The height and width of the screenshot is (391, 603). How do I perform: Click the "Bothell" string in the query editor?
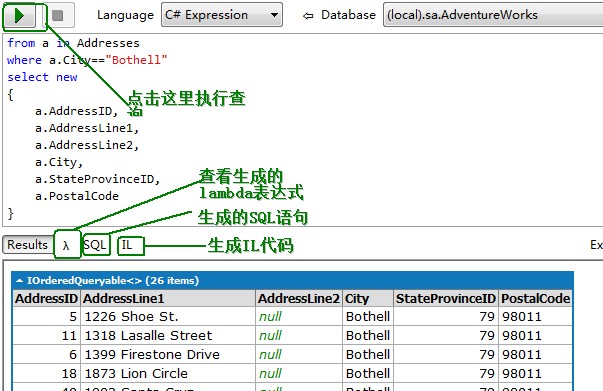(136, 60)
